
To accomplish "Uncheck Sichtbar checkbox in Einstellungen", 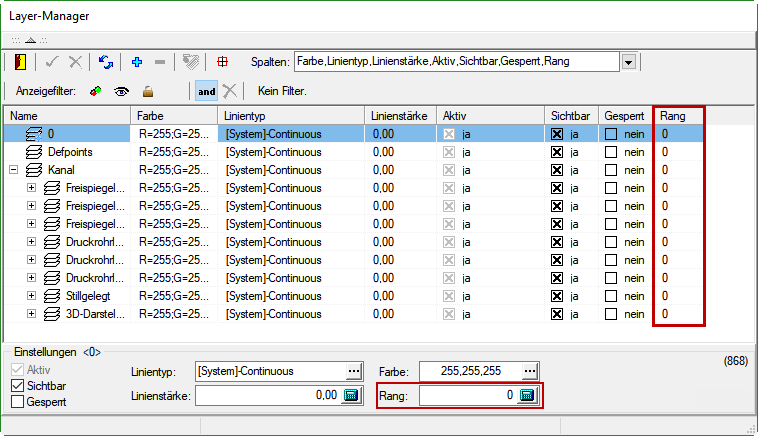I will [x=18, y=386].
